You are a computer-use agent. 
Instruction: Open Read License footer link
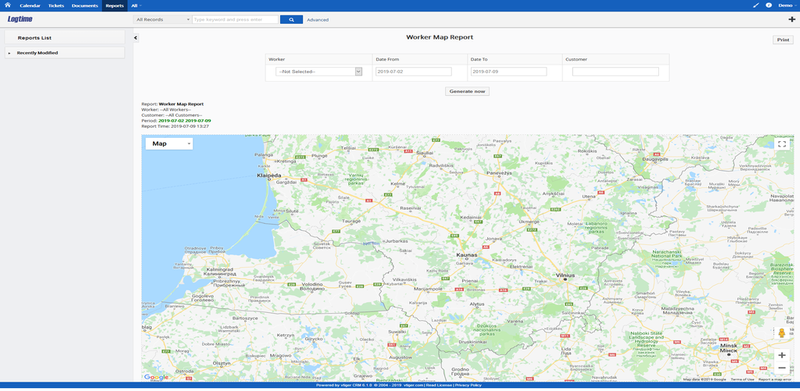pyautogui.click(x=438, y=385)
